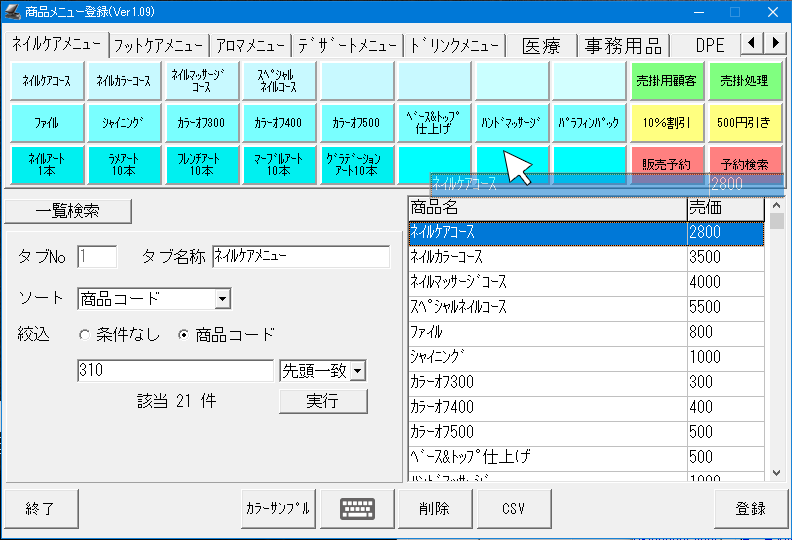Select the 商品コード radio option
This screenshot has height=540, width=792.
point(183,335)
